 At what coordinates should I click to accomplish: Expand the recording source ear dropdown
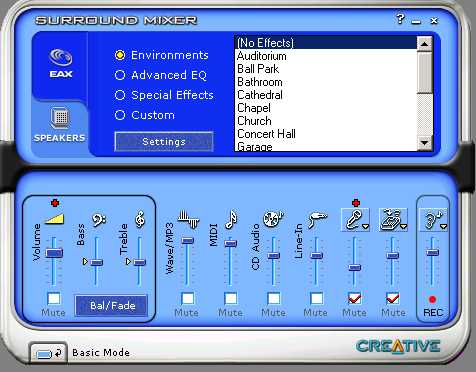[443, 227]
